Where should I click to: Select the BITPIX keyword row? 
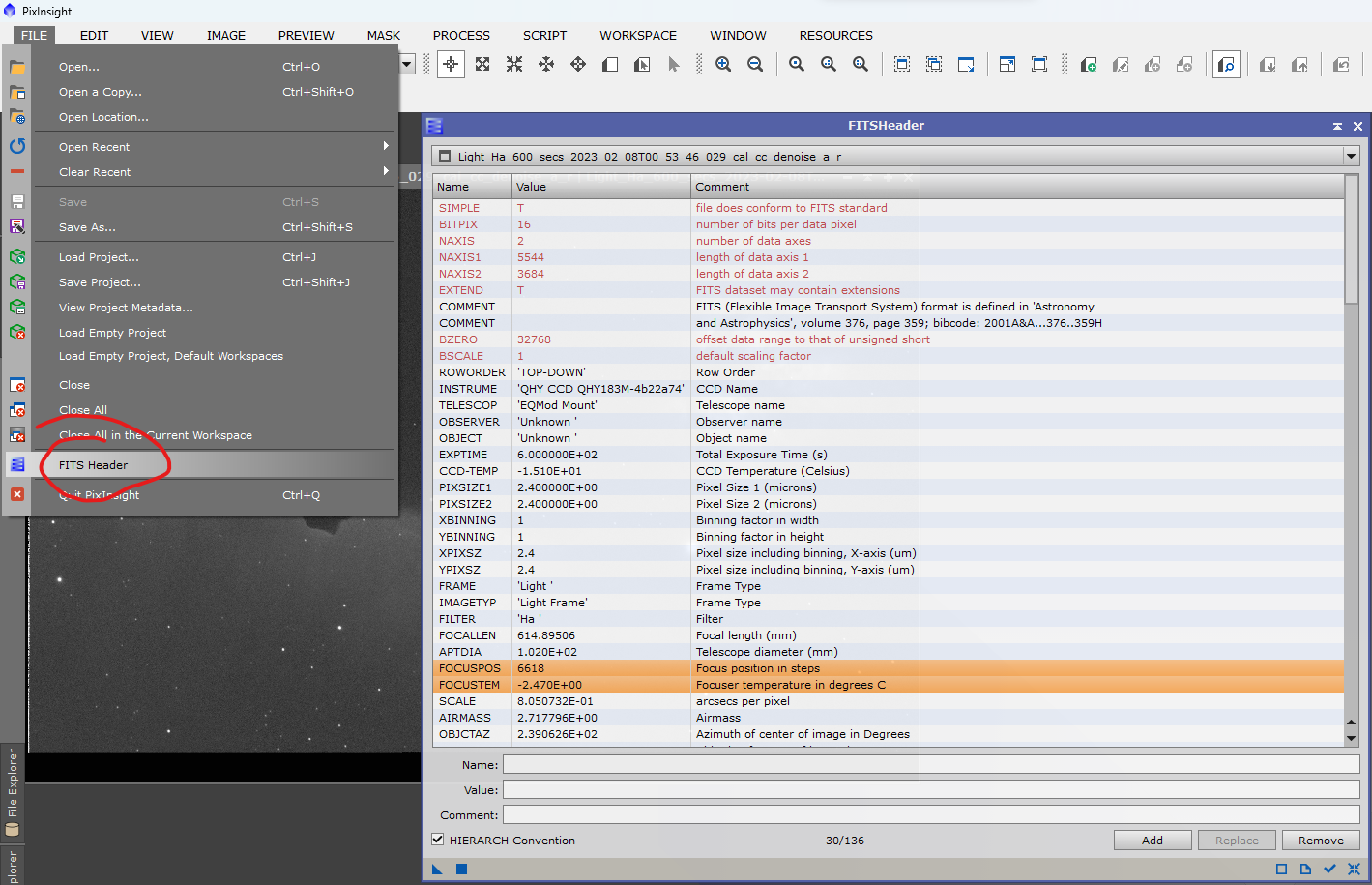tap(889, 223)
